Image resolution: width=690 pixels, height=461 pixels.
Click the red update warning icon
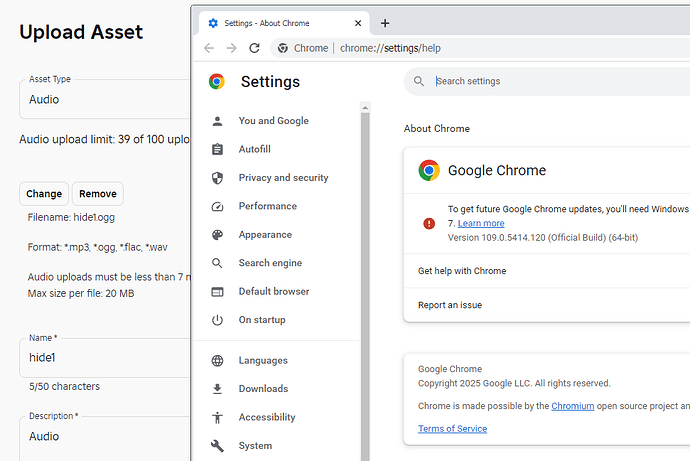[x=429, y=223]
